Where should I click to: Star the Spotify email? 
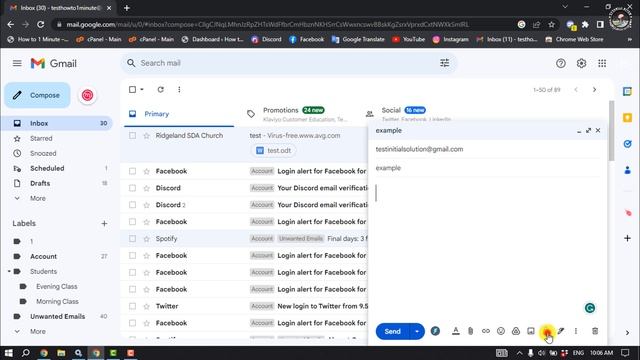point(147,238)
